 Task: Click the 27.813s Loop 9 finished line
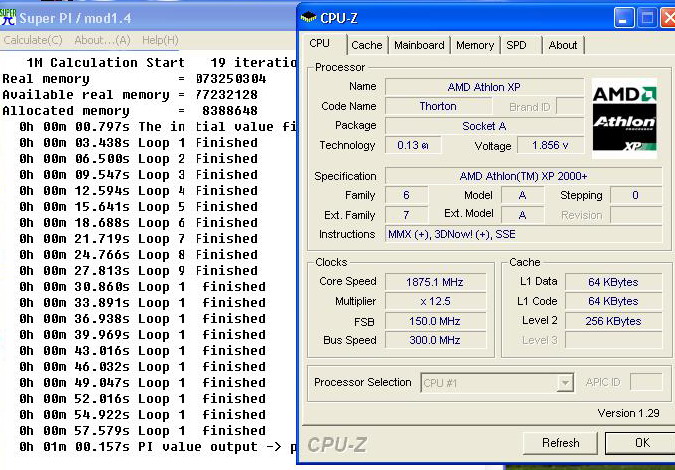[x=138, y=271]
